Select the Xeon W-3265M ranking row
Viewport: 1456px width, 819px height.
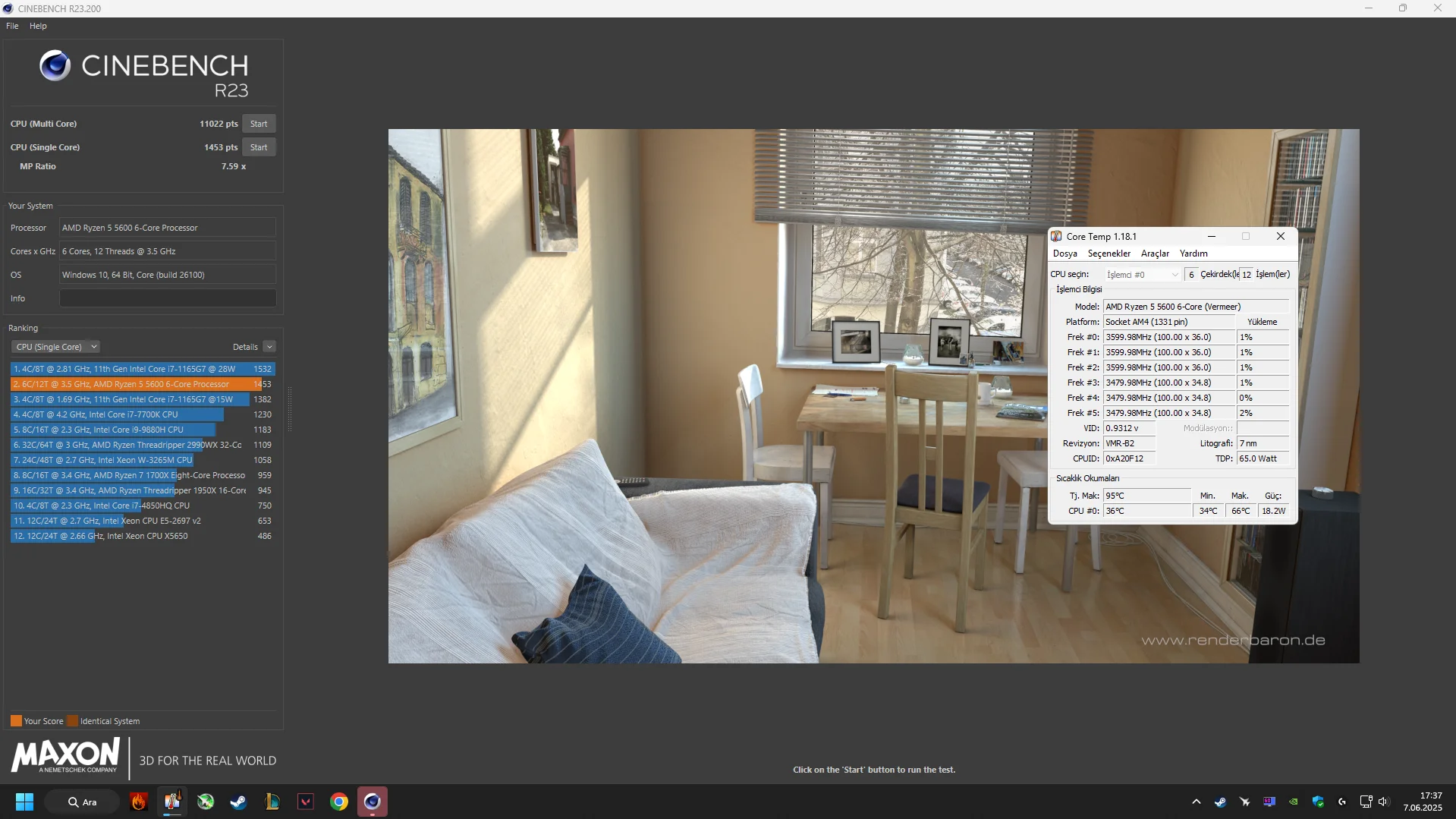click(x=143, y=460)
